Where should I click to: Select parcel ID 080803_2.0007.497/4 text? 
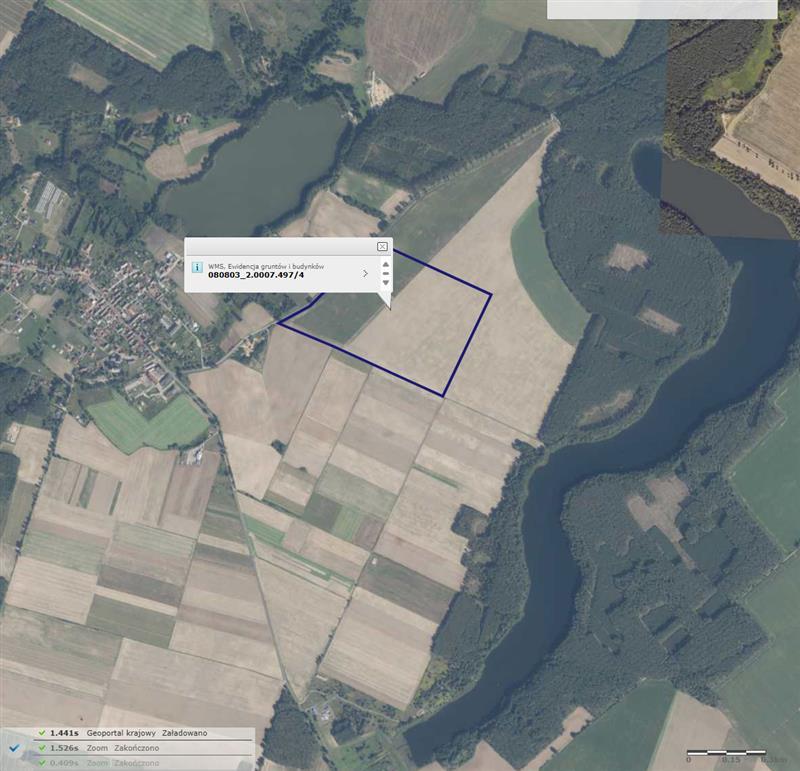point(255,275)
